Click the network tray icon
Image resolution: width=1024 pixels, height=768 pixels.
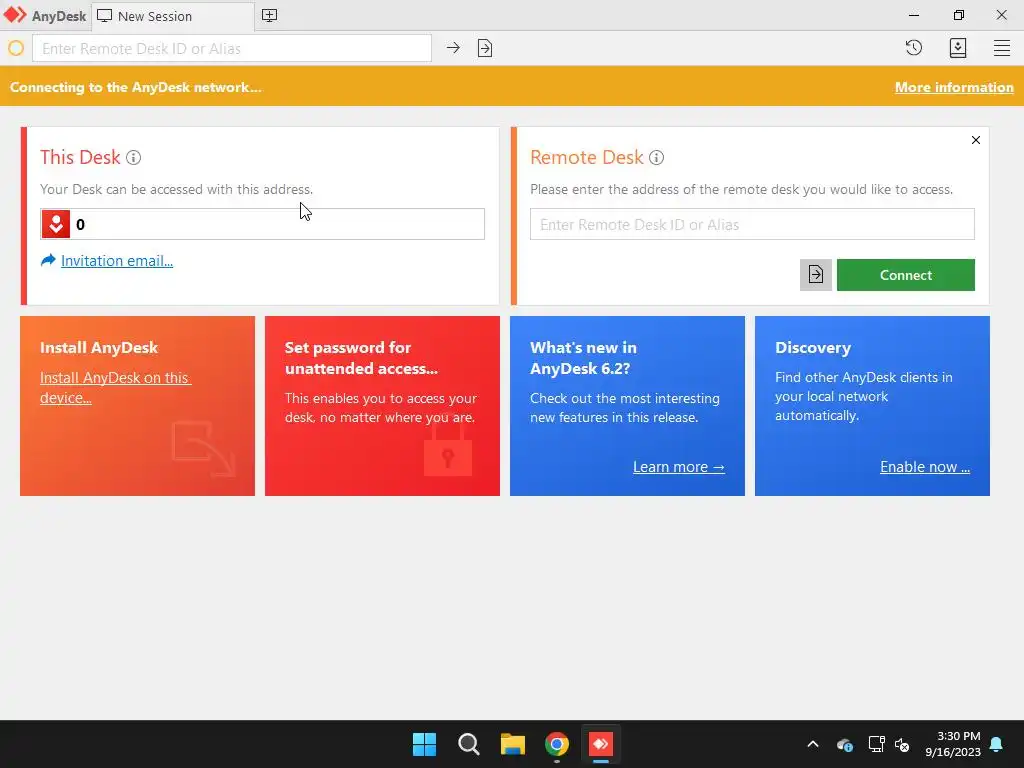(x=876, y=744)
